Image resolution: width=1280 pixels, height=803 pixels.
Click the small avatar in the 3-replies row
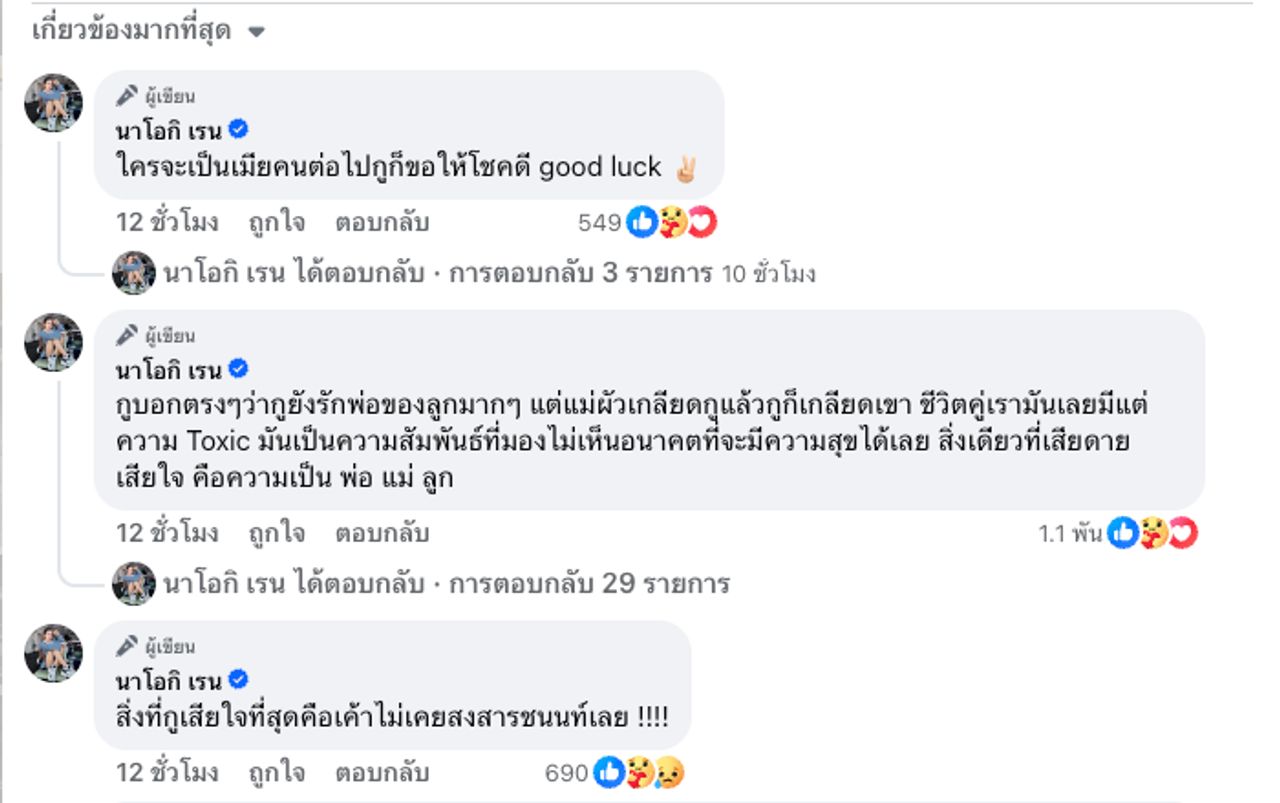[133, 273]
